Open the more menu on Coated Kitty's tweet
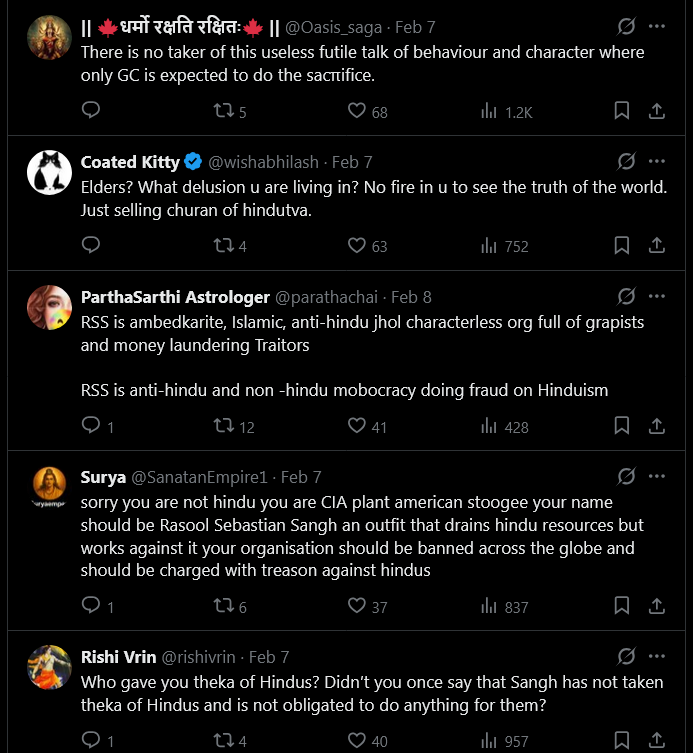Image resolution: width=693 pixels, height=753 pixels. (x=657, y=162)
